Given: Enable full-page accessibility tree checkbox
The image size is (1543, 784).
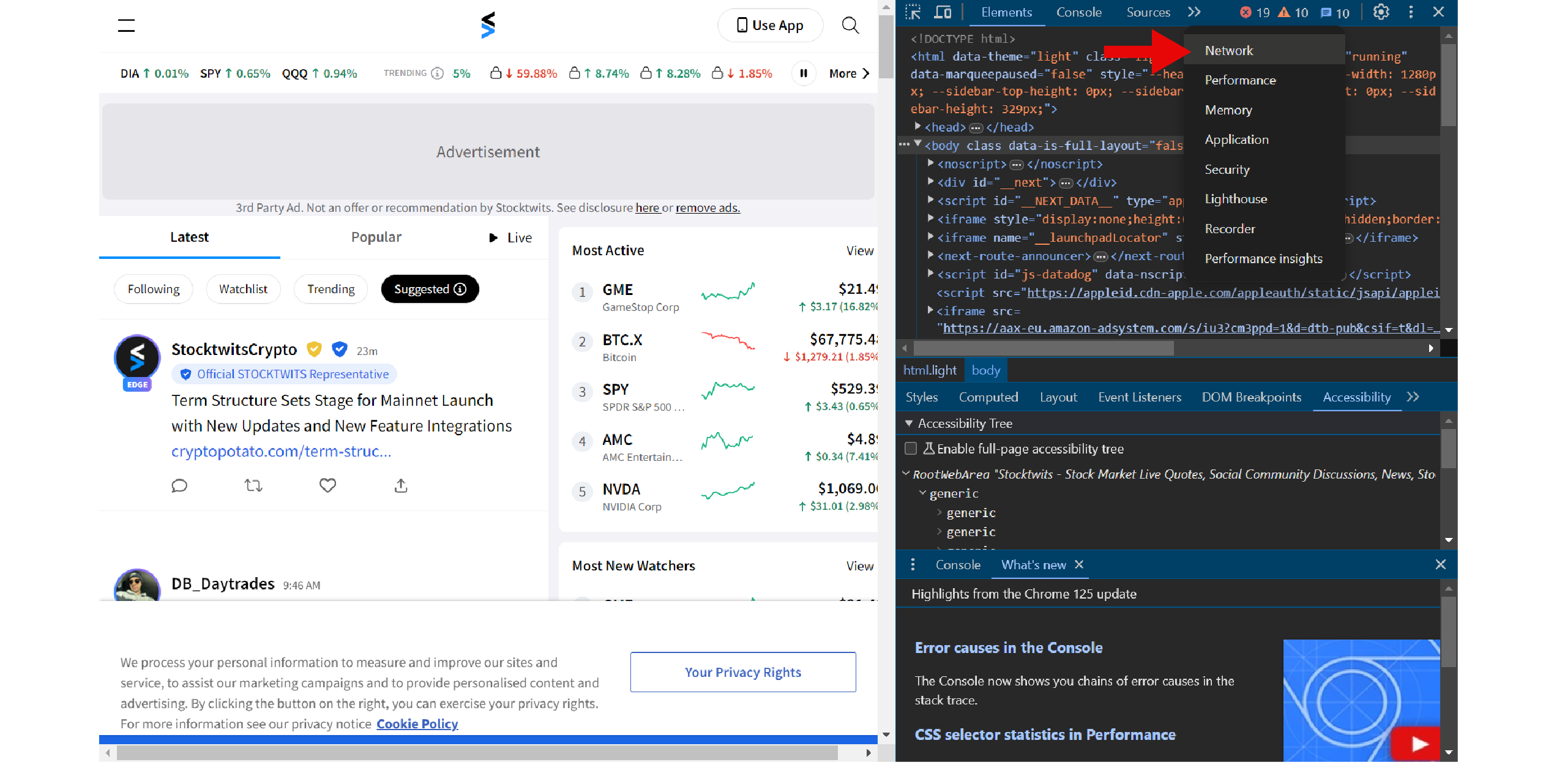Looking at the screenshot, I should pos(911,449).
